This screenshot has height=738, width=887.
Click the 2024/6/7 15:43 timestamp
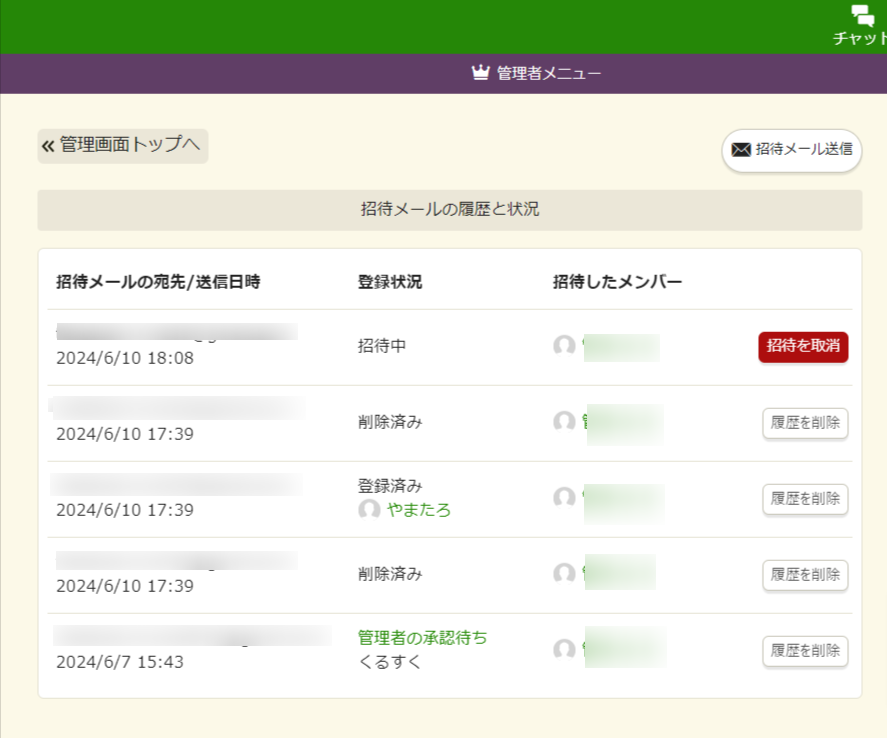tap(120, 662)
